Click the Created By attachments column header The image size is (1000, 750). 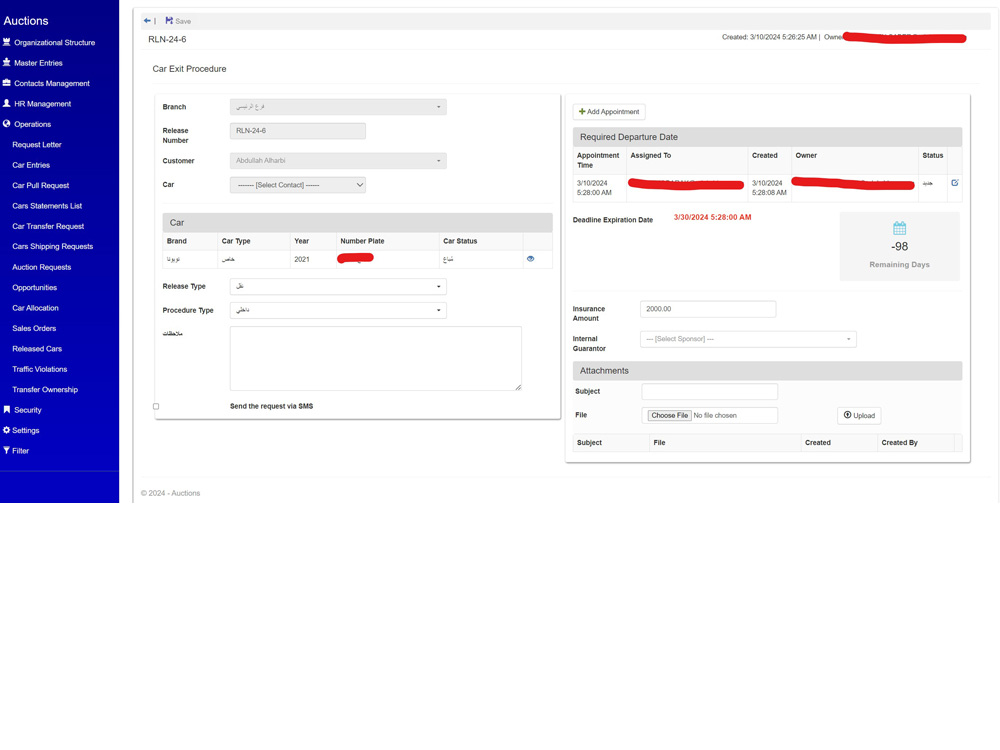[899, 443]
